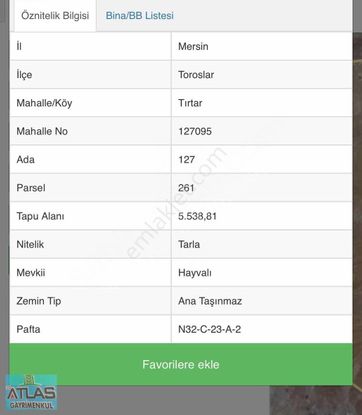Image resolution: width=362 pixels, height=415 pixels.
Task: Click the Tapu Alanı label cell
Action: coord(91,216)
